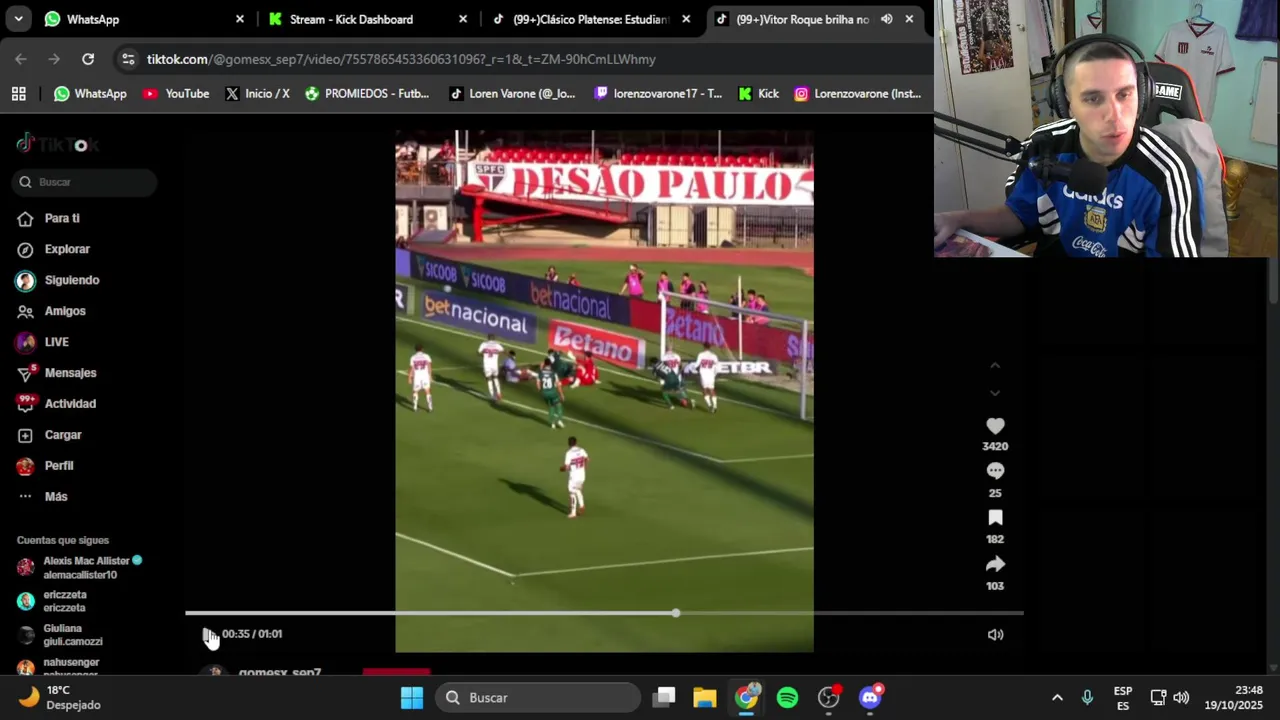
Task: Click the TikTok search field Buscar
Action: (x=85, y=182)
